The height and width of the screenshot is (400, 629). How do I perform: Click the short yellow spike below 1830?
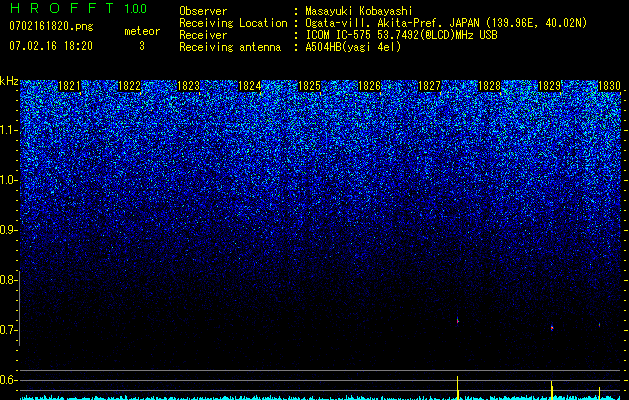pos(599,393)
